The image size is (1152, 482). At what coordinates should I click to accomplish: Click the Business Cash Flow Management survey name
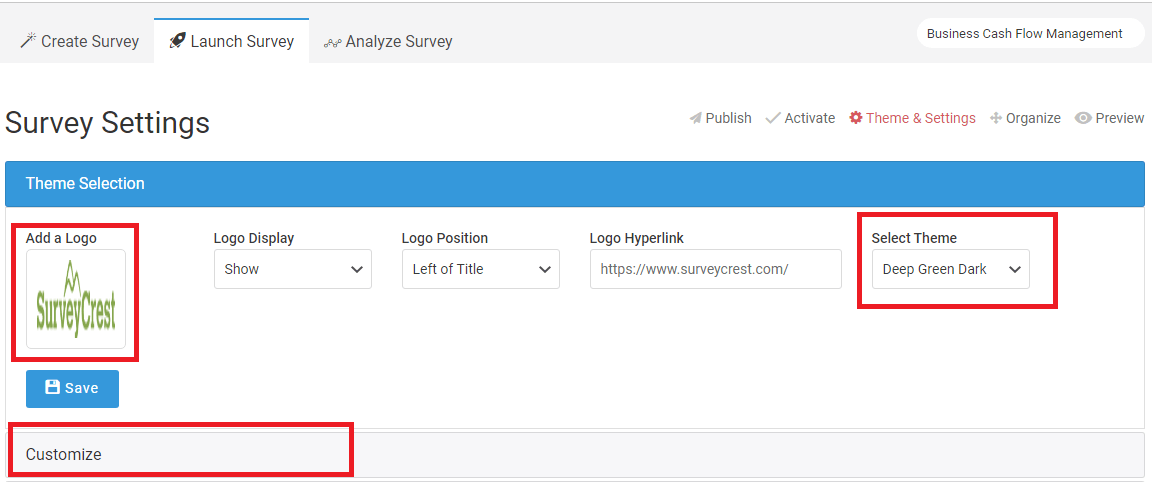pos(1024,34)
